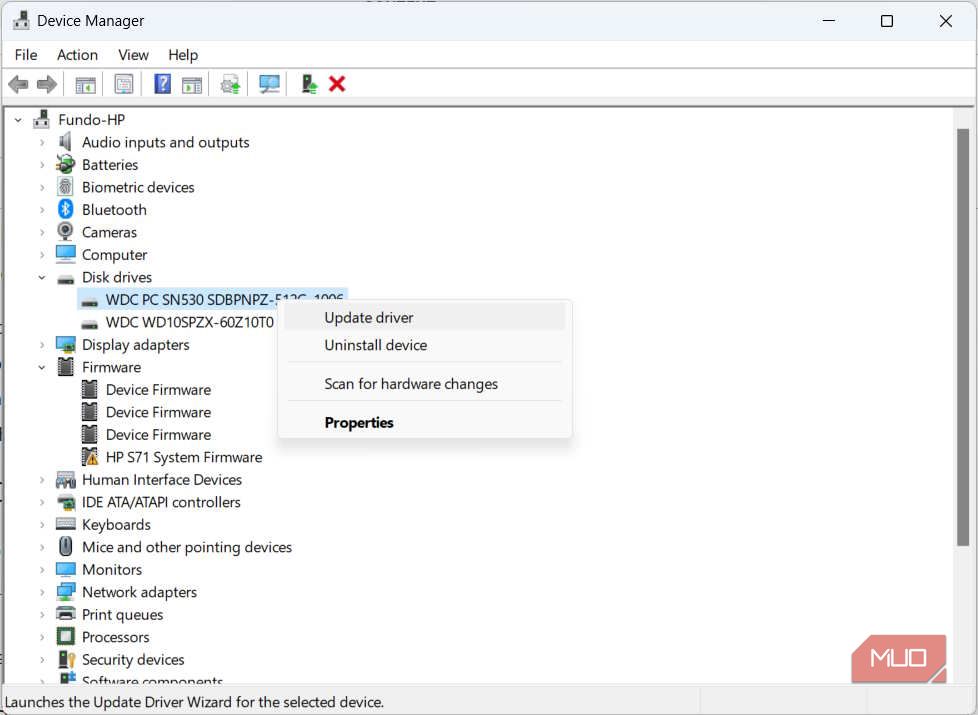Click the Audio inputs and outputs speaker icon
Viewport: 978px width, 715px height.
(x=65, y=142)
